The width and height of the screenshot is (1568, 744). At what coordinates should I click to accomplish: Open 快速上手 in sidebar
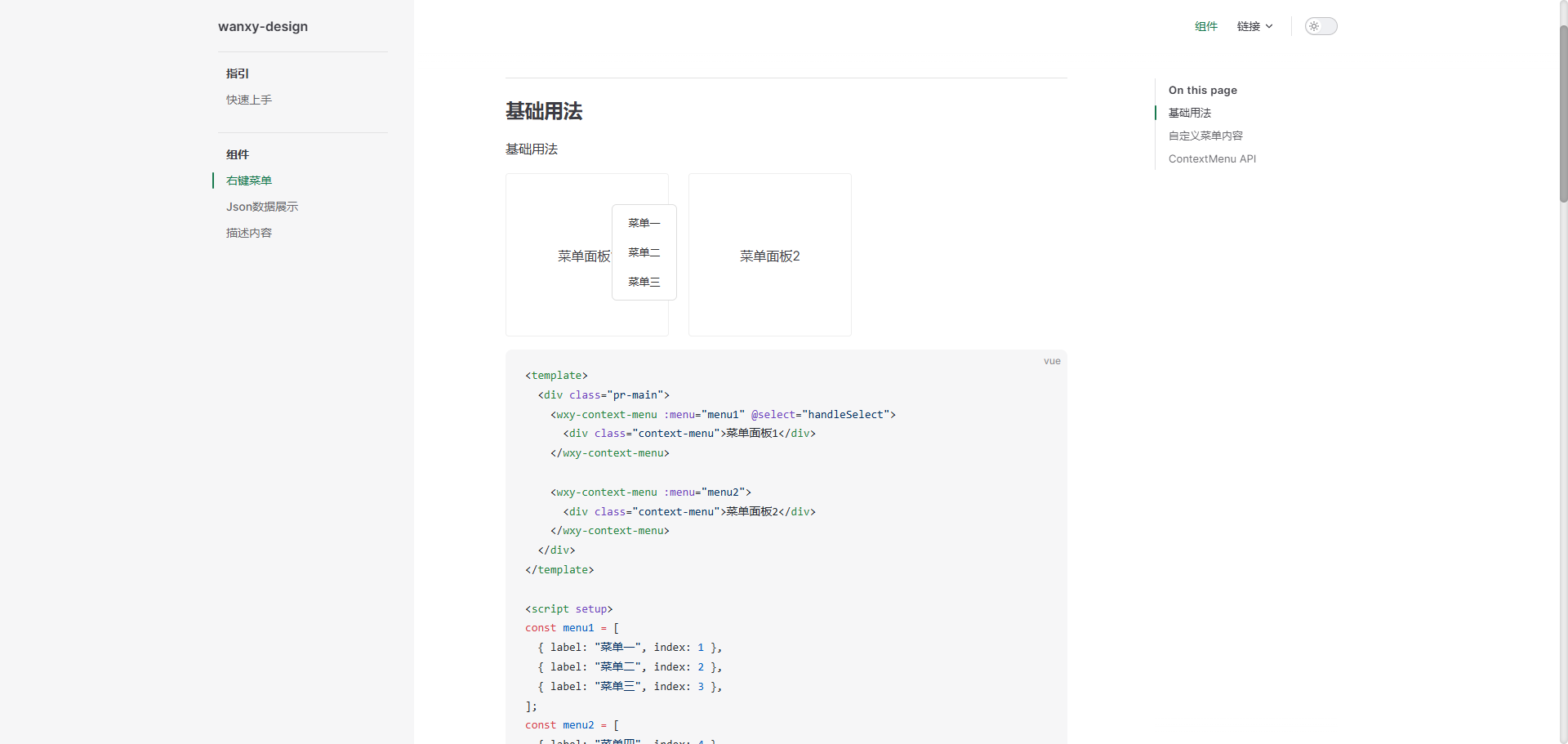pyautogui.click(x=249, y=100)
